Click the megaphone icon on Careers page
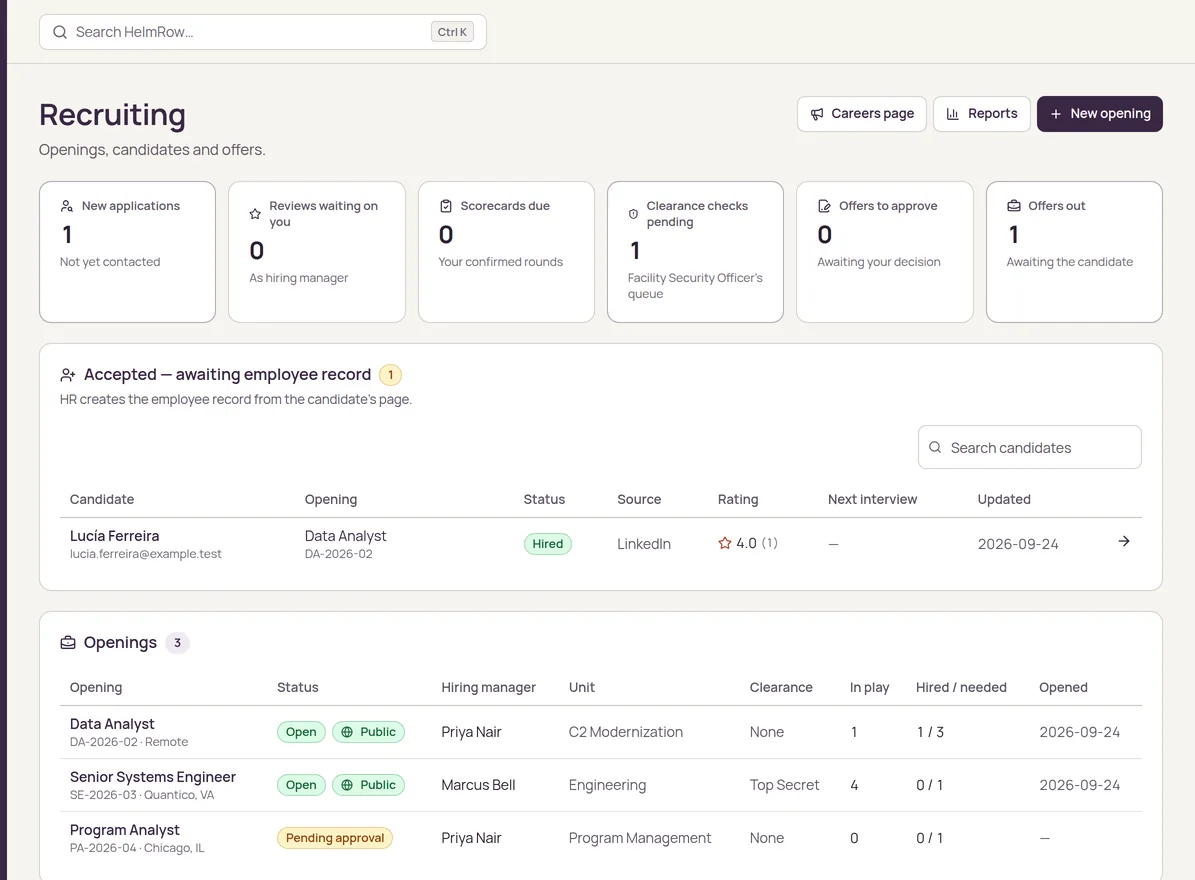The height and width of the screenshot is (880, 1195). point(817,114)
